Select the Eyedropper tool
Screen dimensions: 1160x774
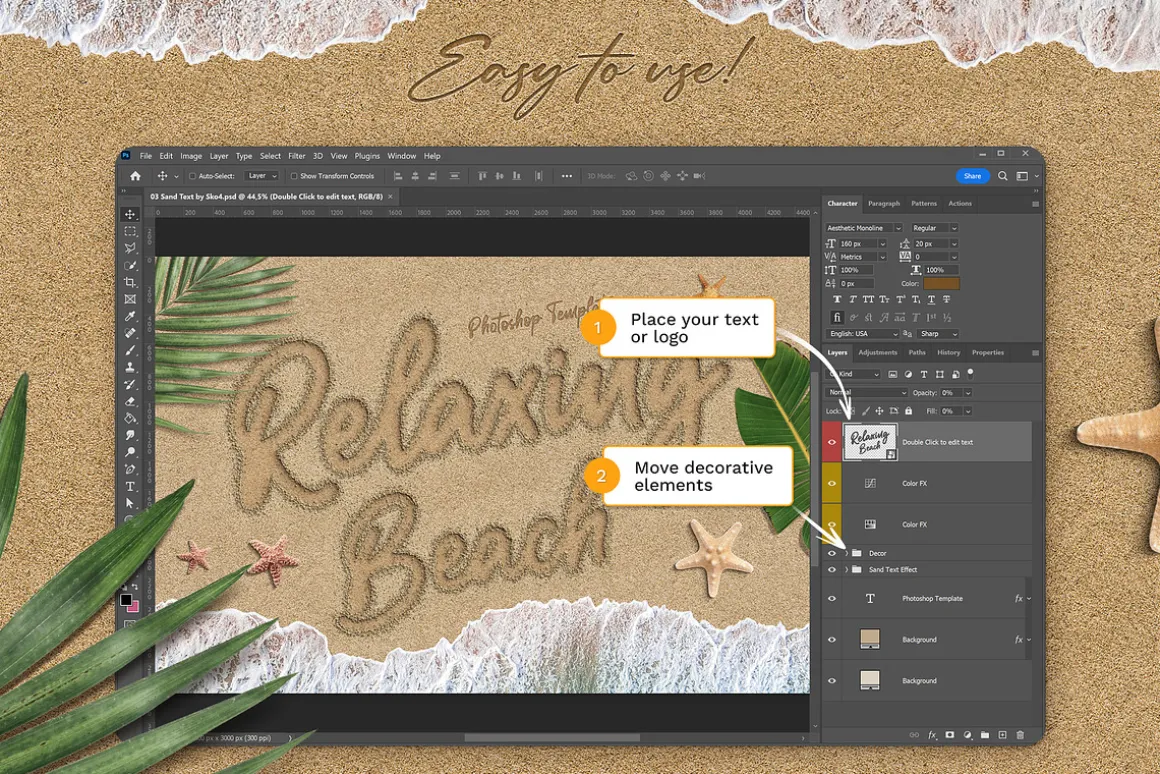point(130,316)
